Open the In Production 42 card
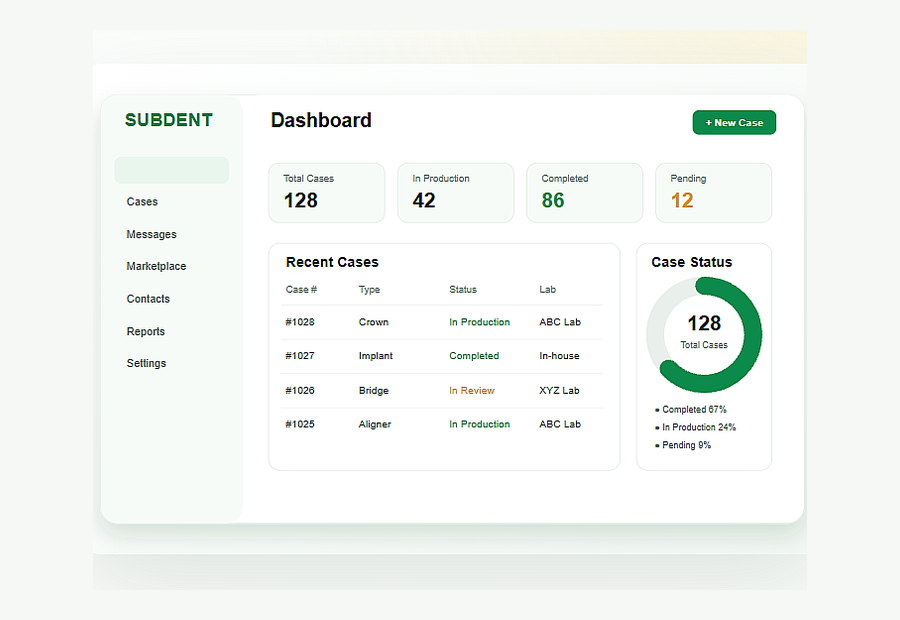 click(456, 193)
